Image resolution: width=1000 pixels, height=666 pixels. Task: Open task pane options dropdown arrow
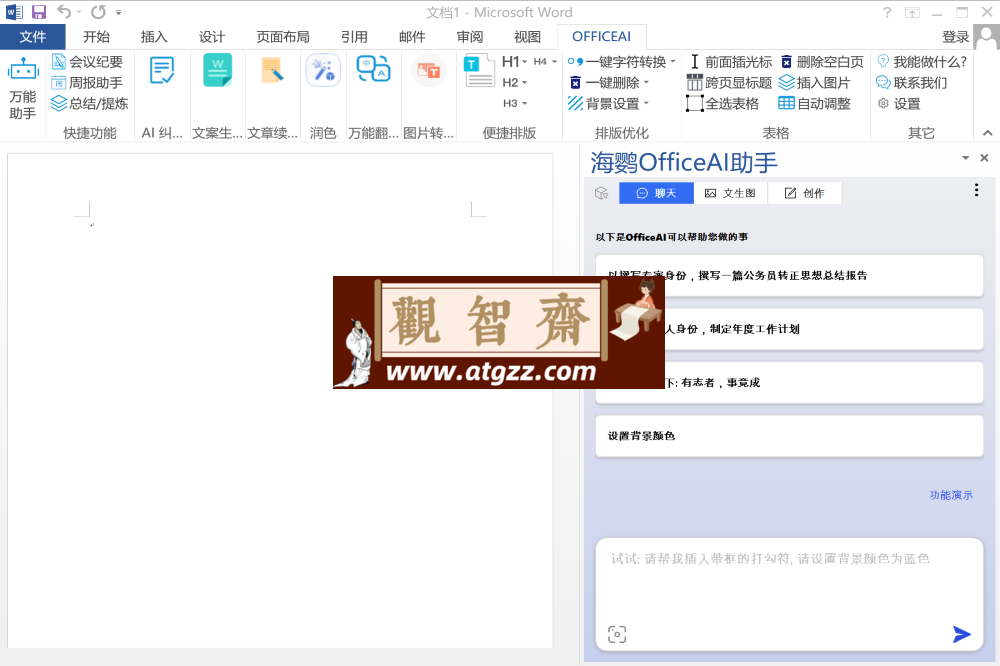pyautogui.click(x=966, y=158)
